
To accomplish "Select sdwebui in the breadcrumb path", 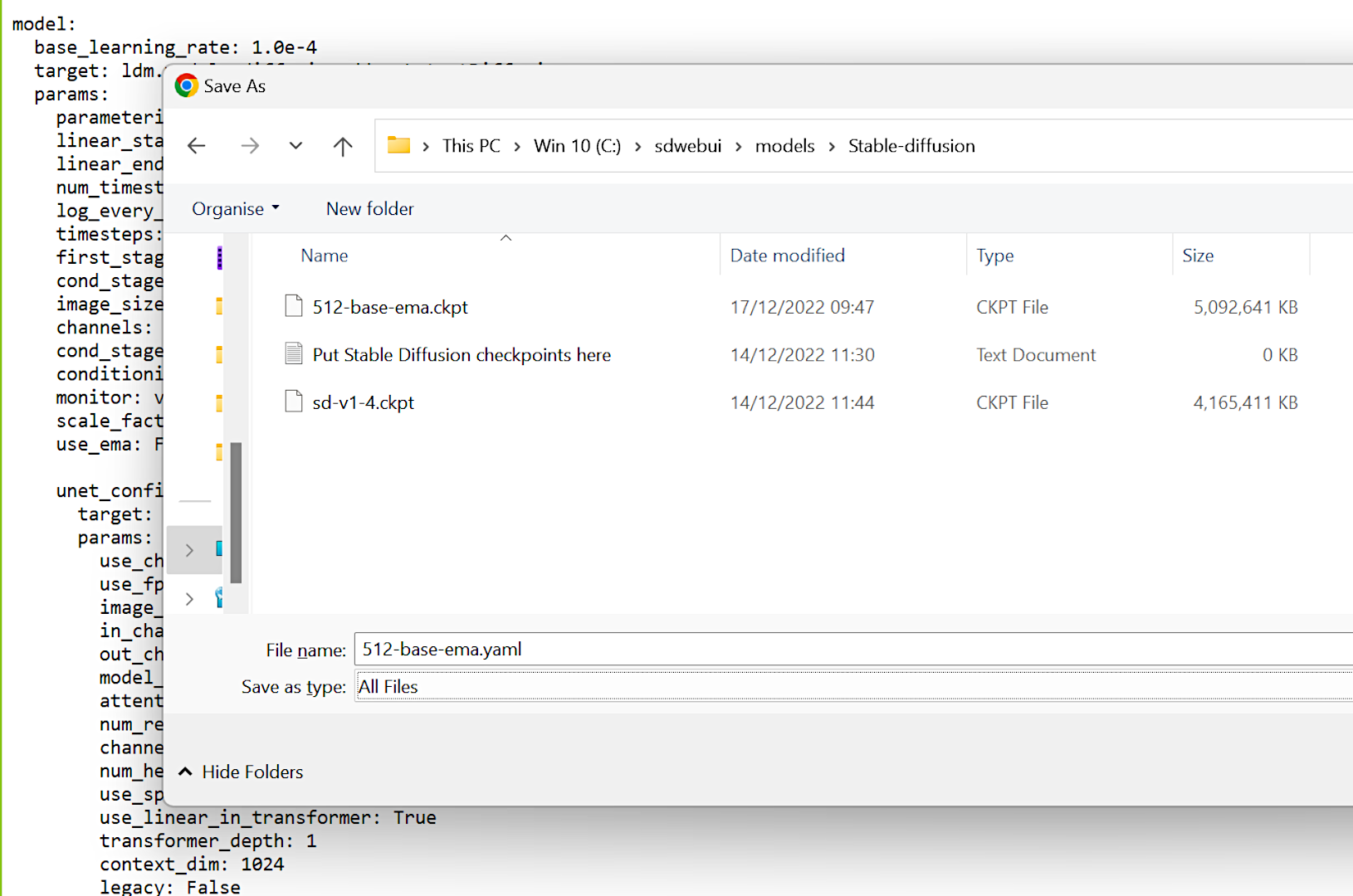I will [x=688, y=146].
